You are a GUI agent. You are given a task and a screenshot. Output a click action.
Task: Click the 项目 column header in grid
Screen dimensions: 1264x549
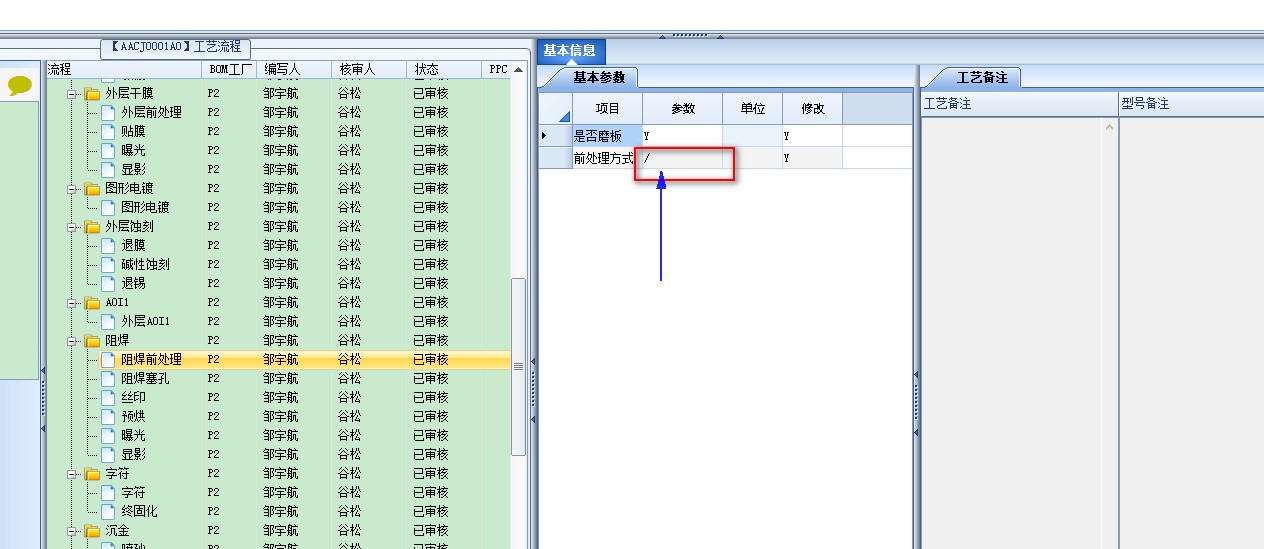[x=607, y=108]
